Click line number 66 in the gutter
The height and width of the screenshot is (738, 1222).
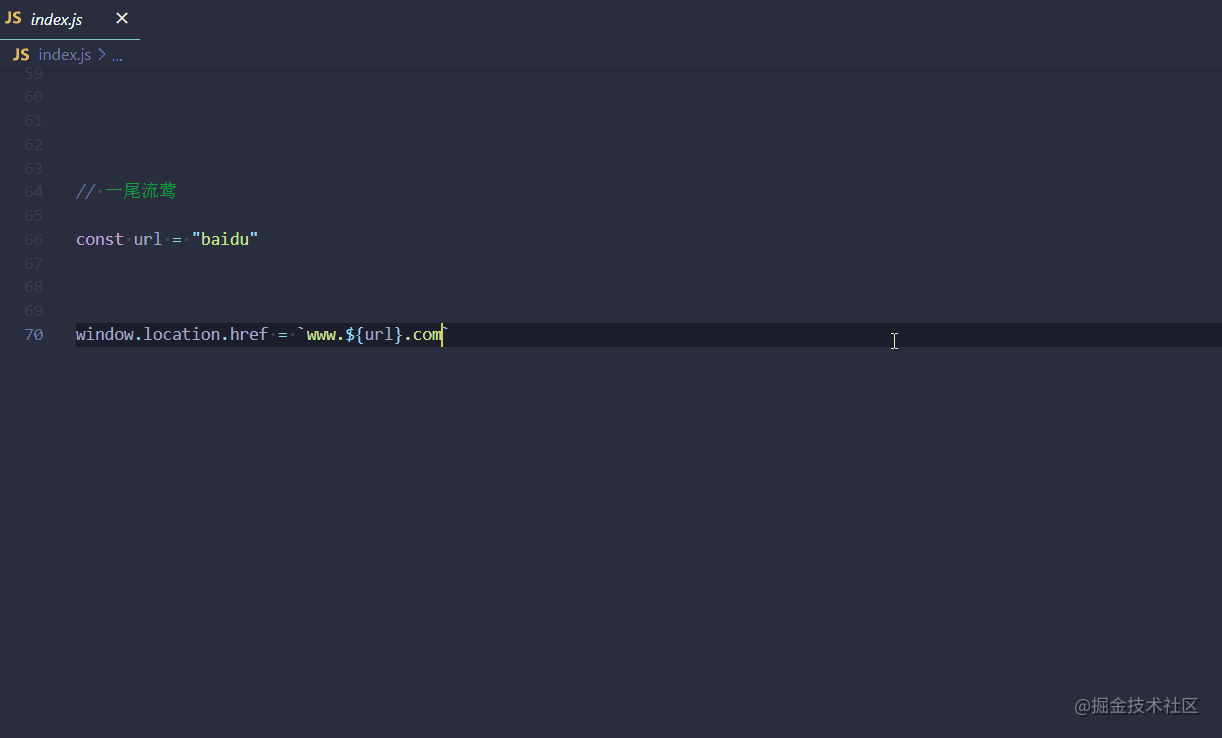33,239
